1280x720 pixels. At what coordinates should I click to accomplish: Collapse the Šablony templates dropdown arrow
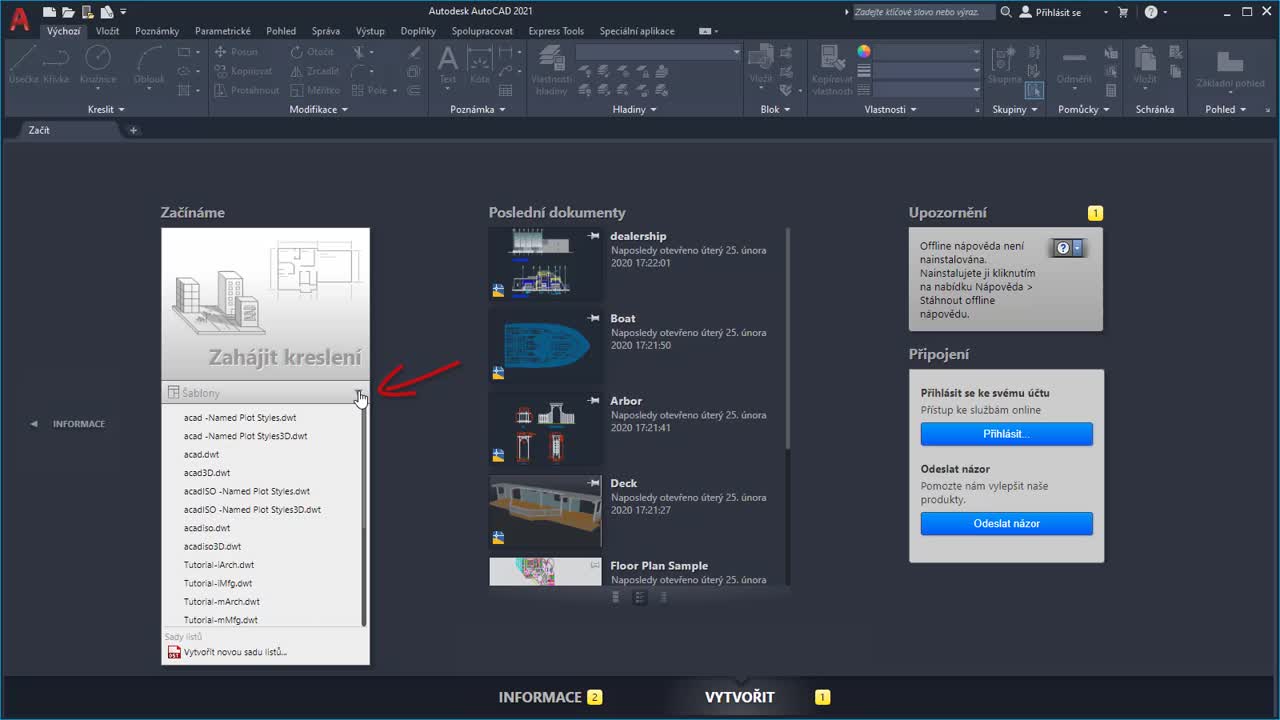(x=359, y=394)
